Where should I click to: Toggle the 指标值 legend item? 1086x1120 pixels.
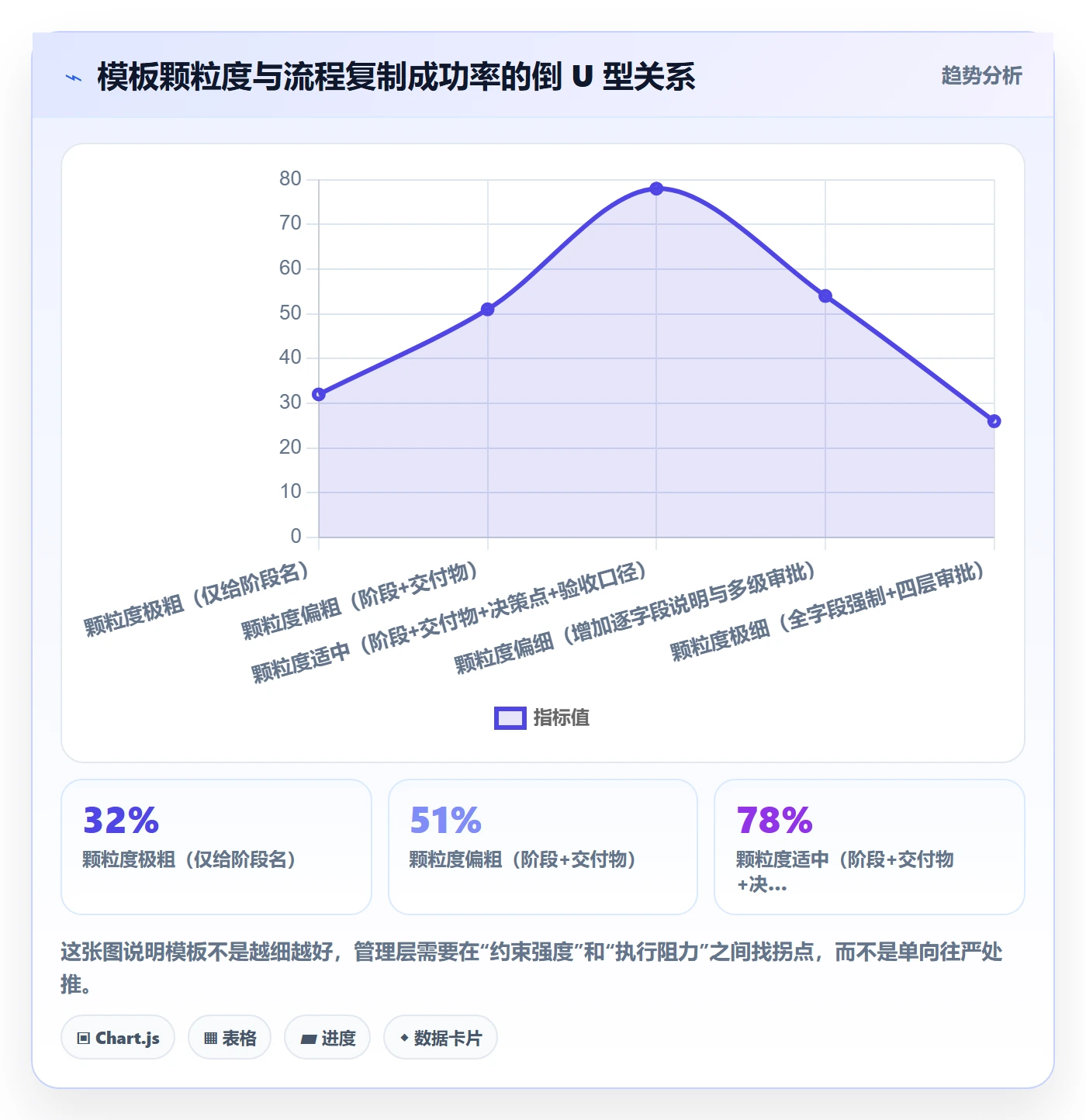(x=542, y=717)
